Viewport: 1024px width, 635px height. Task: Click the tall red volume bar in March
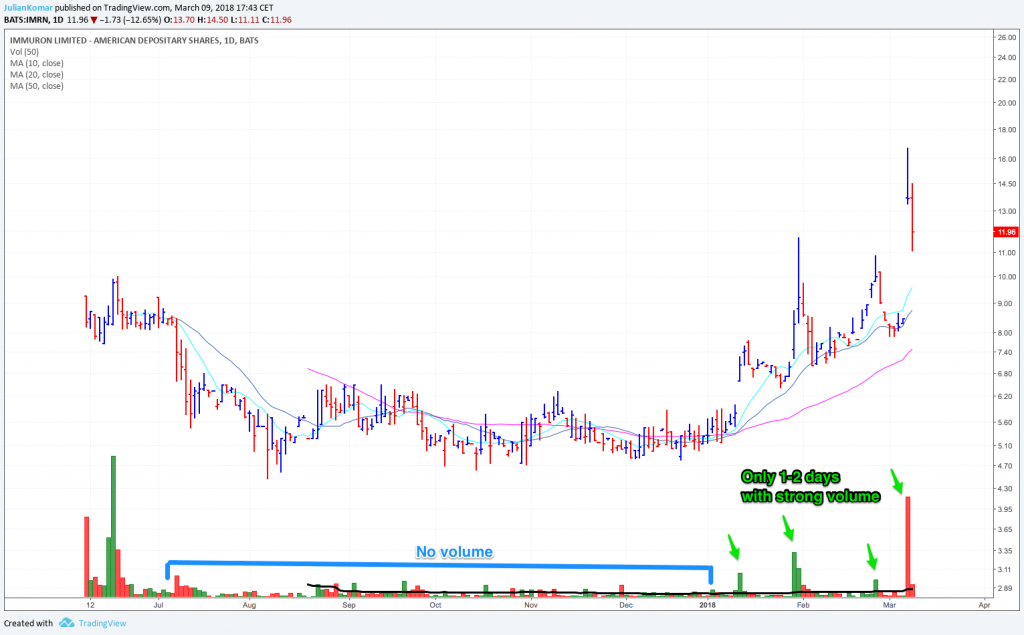point(908,540)
